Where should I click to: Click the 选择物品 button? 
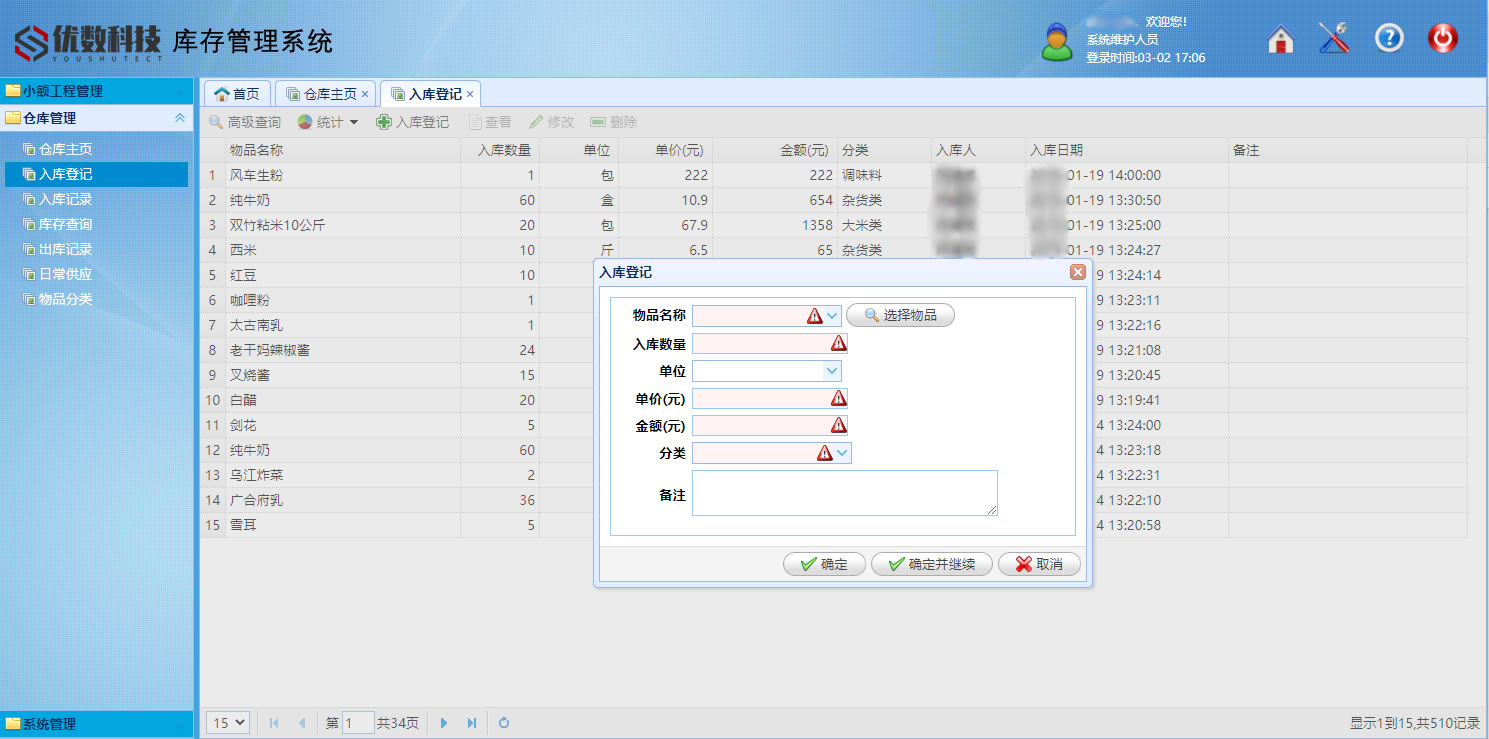[900, 316]
